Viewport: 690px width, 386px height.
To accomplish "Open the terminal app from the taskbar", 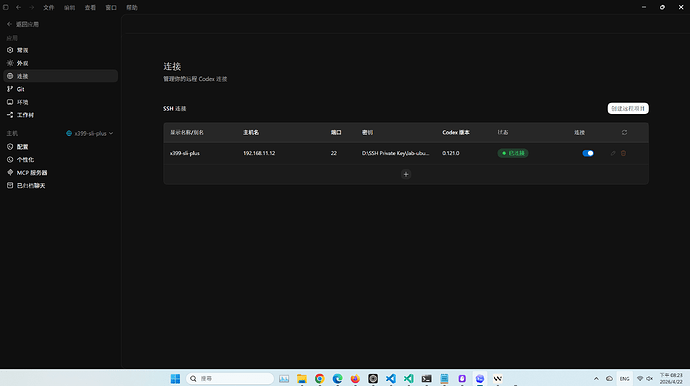I will coord(426,379).
